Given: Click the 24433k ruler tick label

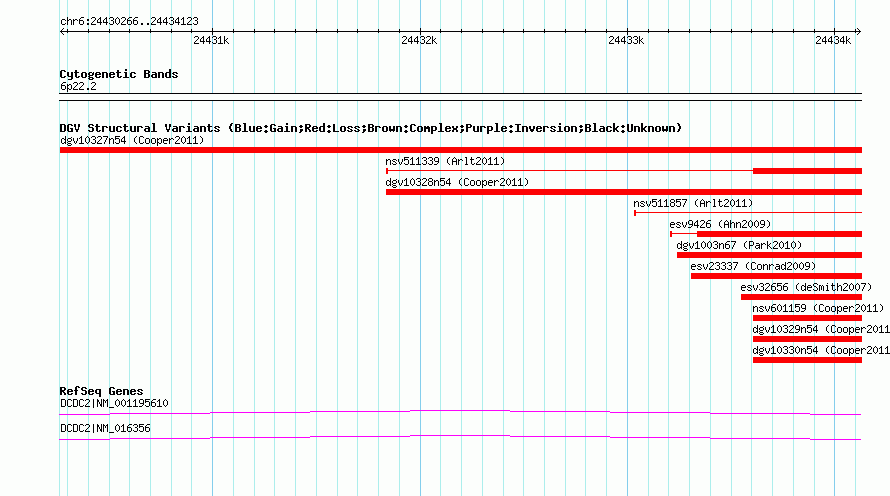Looking at the screenshot, I should click(x=626, y=40).
